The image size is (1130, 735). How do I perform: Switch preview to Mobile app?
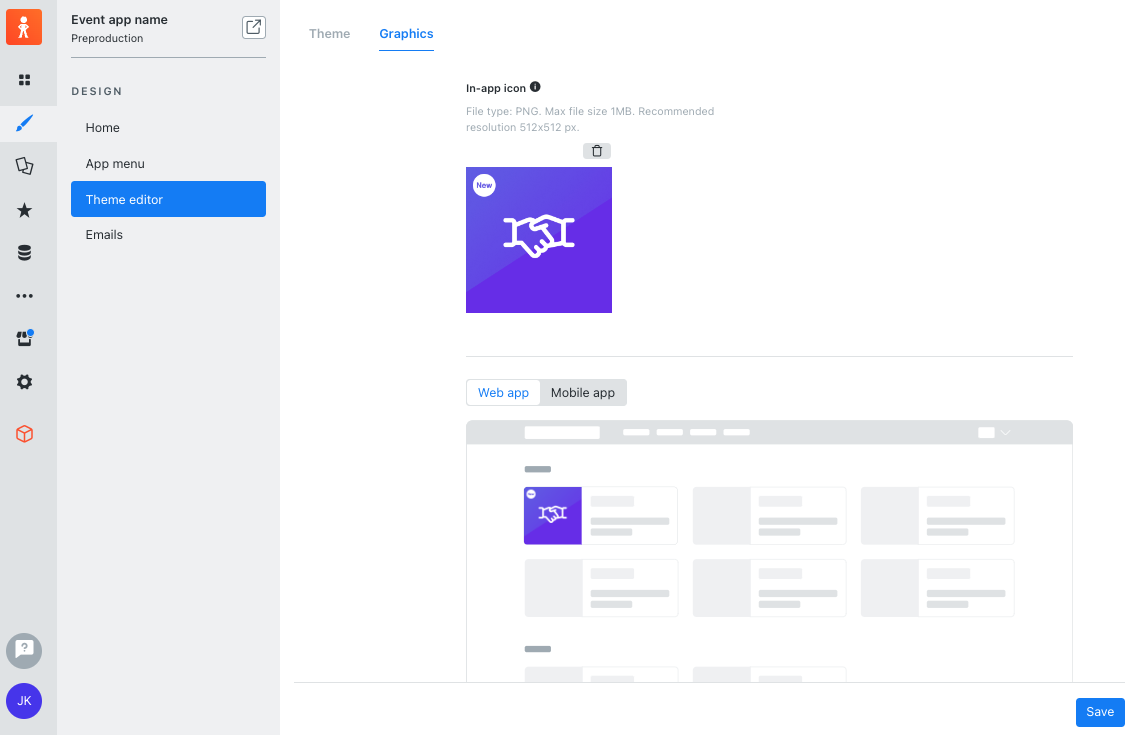pyautogui.click(x=583, y=393)
